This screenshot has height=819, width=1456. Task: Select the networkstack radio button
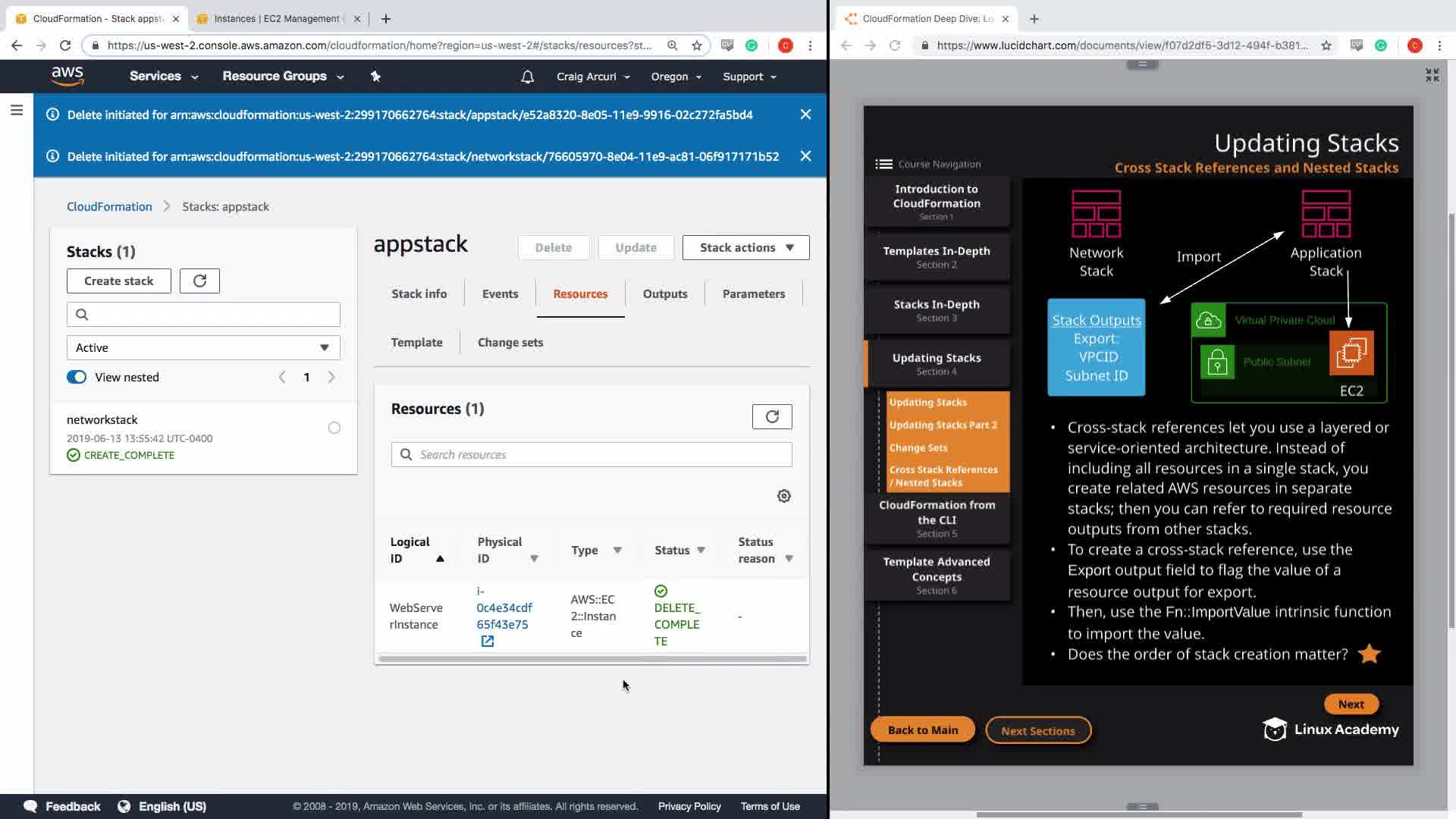(334, 428)
